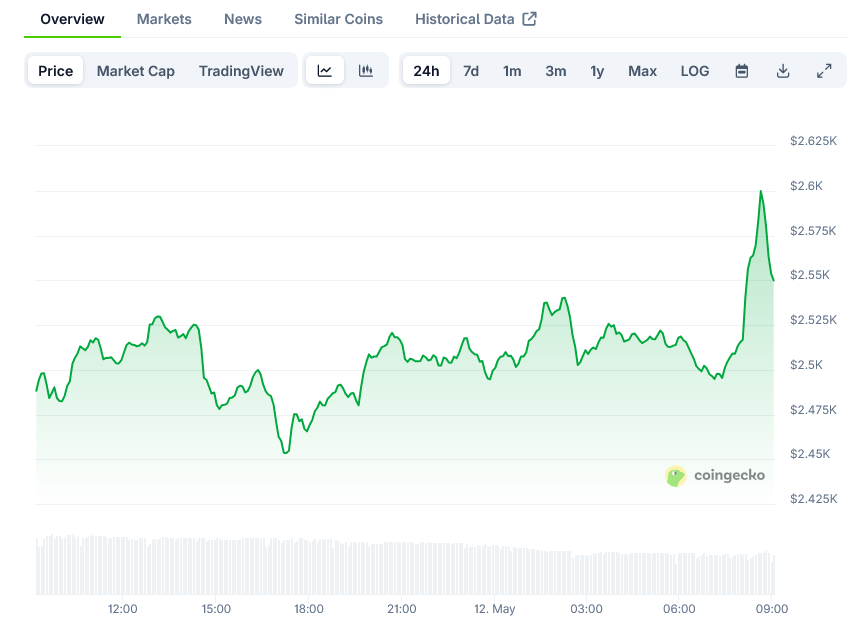
Task: Click the price peak near $2.6K
Action: click(761, 191)
